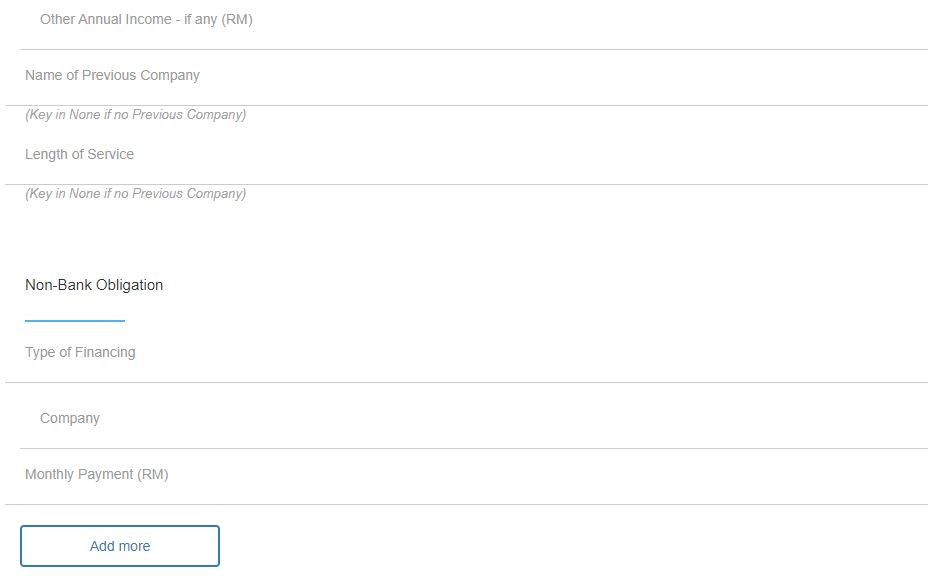
Task: Click the blue underline beneath Non-Bank Obligation
Action: click(x=75, y=321)
